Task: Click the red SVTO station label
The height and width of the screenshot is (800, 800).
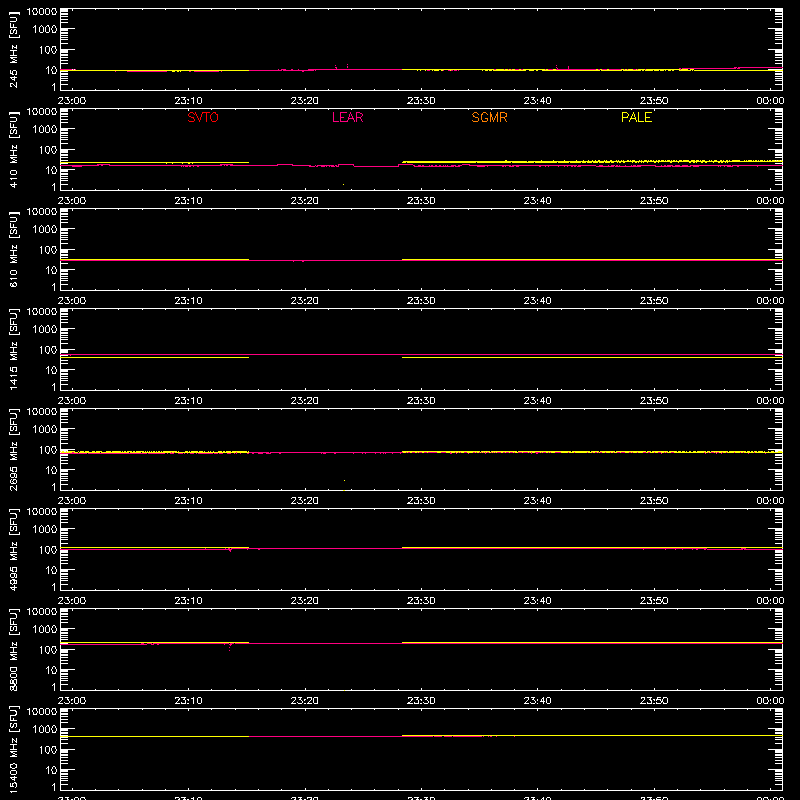Action: pyautogui.click(x=203, y=117)
